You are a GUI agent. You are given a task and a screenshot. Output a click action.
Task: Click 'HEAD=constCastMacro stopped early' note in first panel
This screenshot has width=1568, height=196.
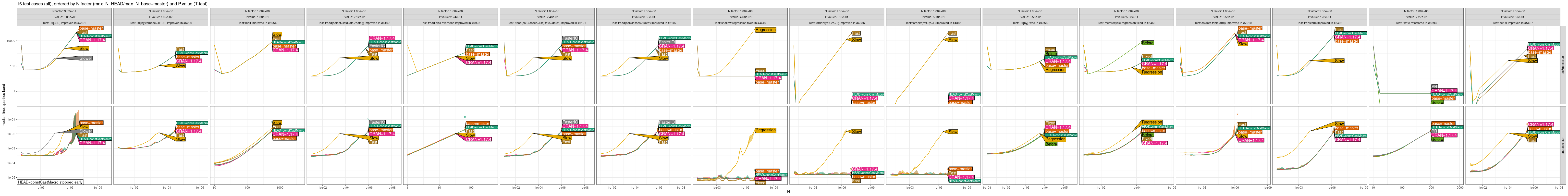[x=50, y=182]
